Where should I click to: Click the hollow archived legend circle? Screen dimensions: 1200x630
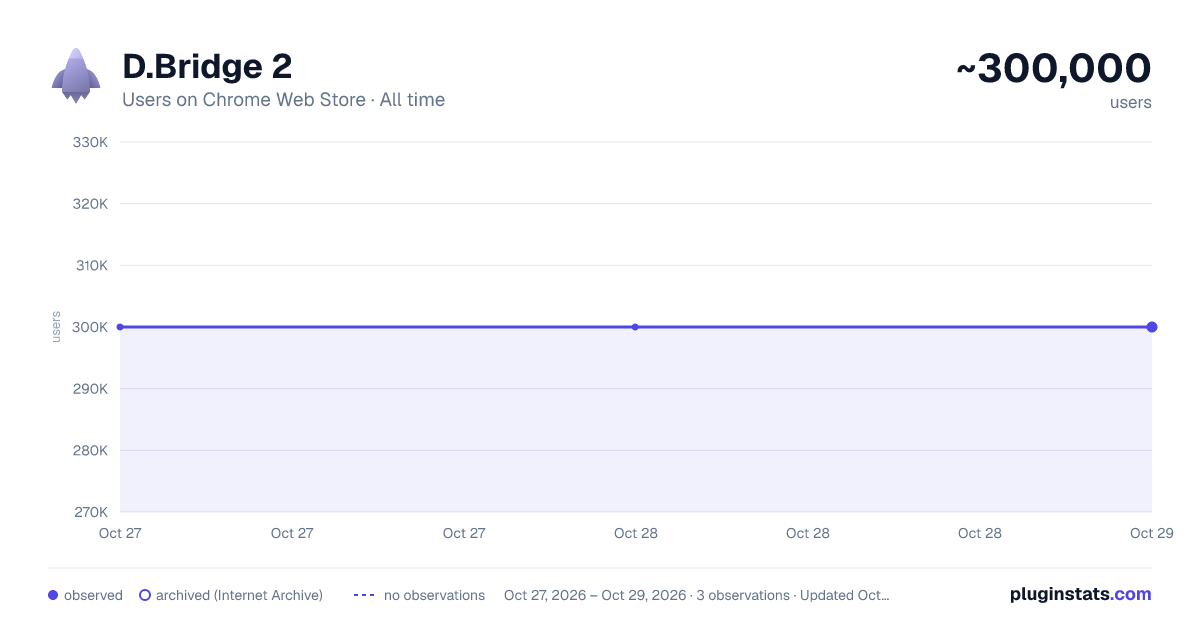145,595
